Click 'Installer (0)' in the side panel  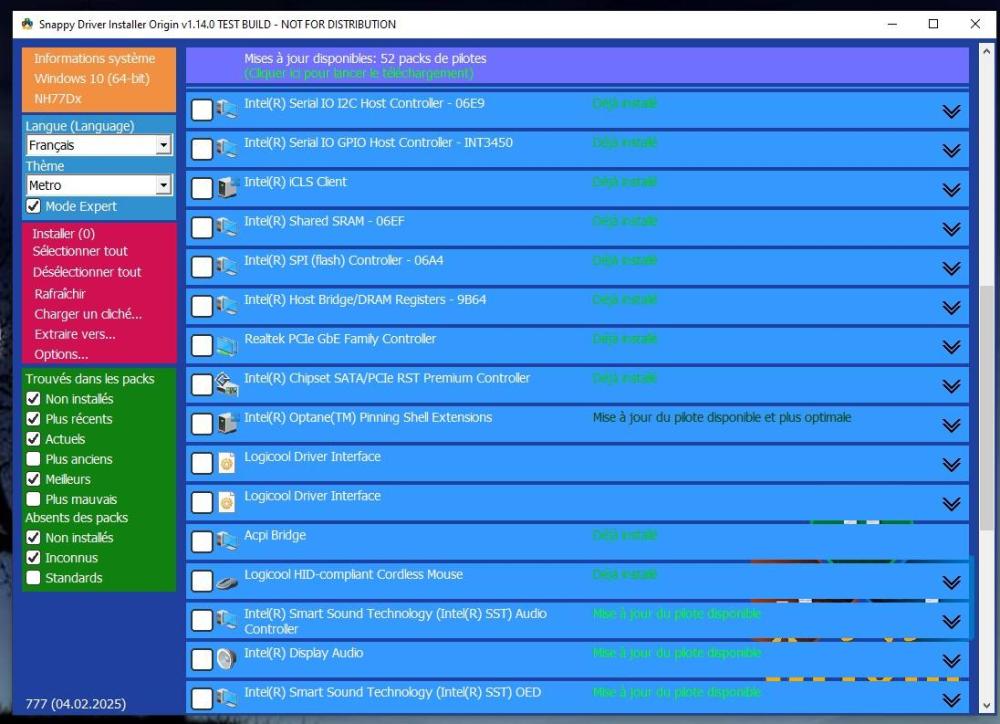[64, 233]
